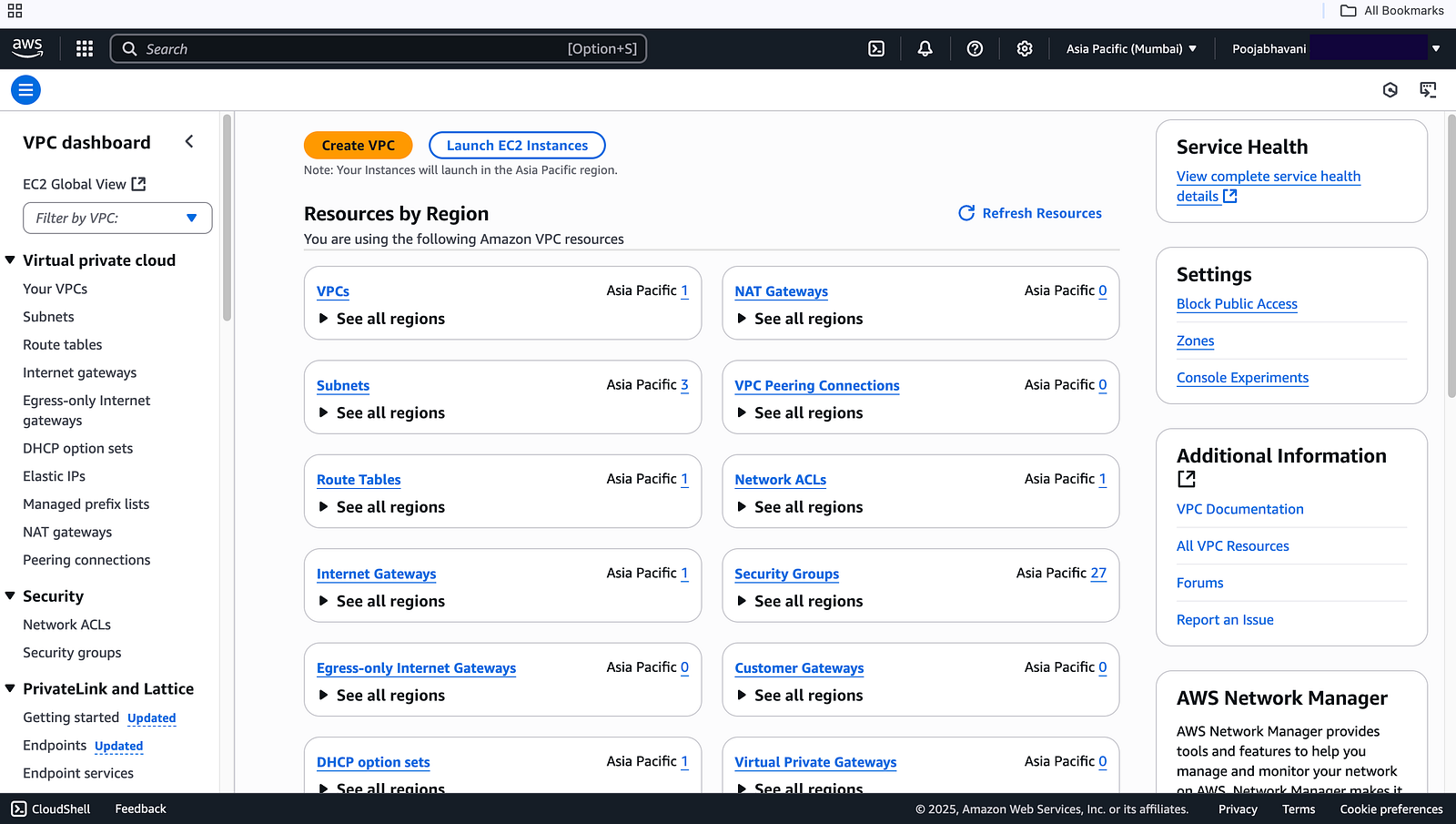1456x824 pixels.
Task: Open the help question mark menu
Action: 975,49
